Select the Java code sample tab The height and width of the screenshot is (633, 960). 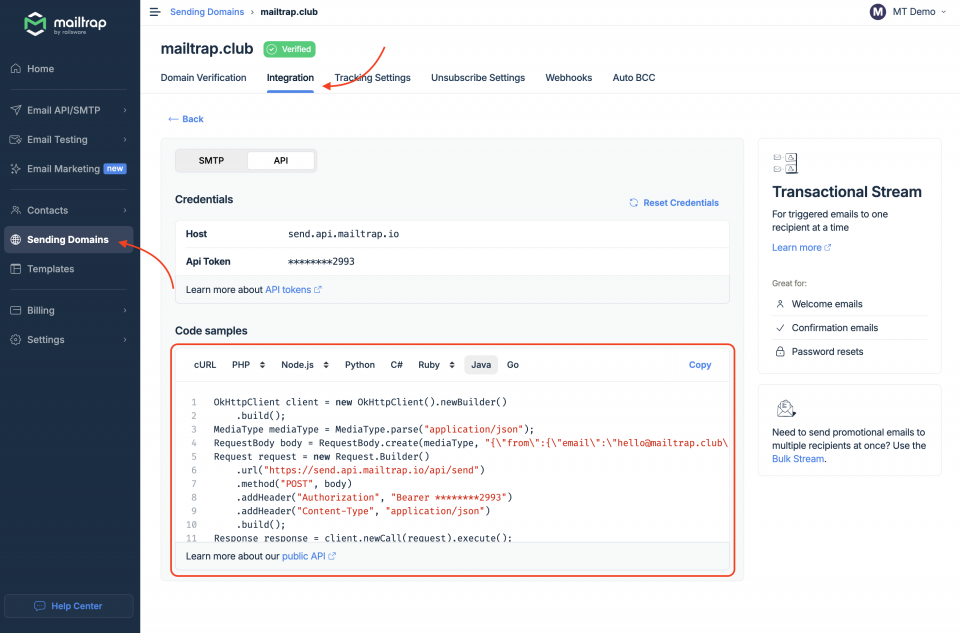[x=480, y=364]
